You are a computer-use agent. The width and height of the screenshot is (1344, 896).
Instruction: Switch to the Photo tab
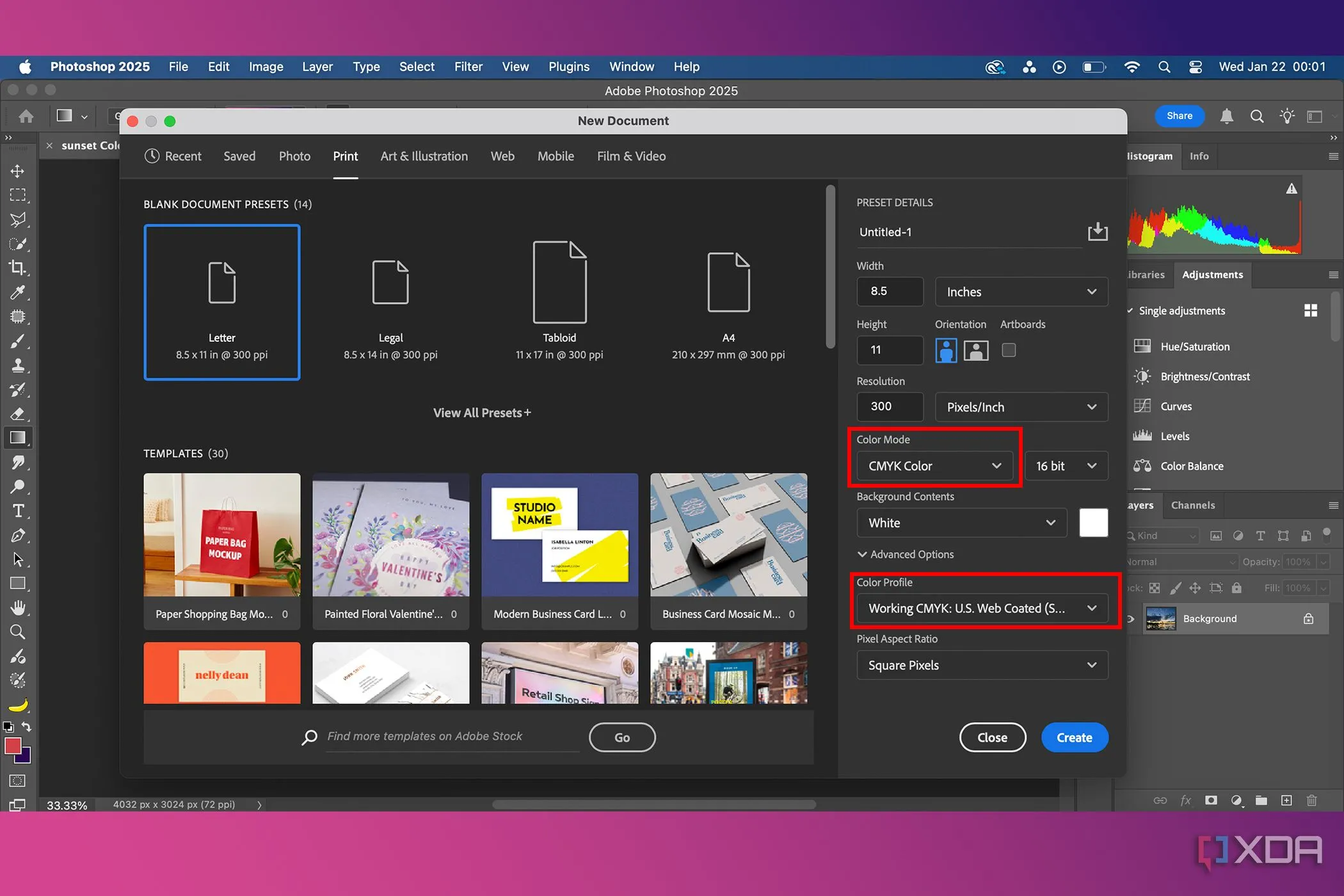pos(294,156)
